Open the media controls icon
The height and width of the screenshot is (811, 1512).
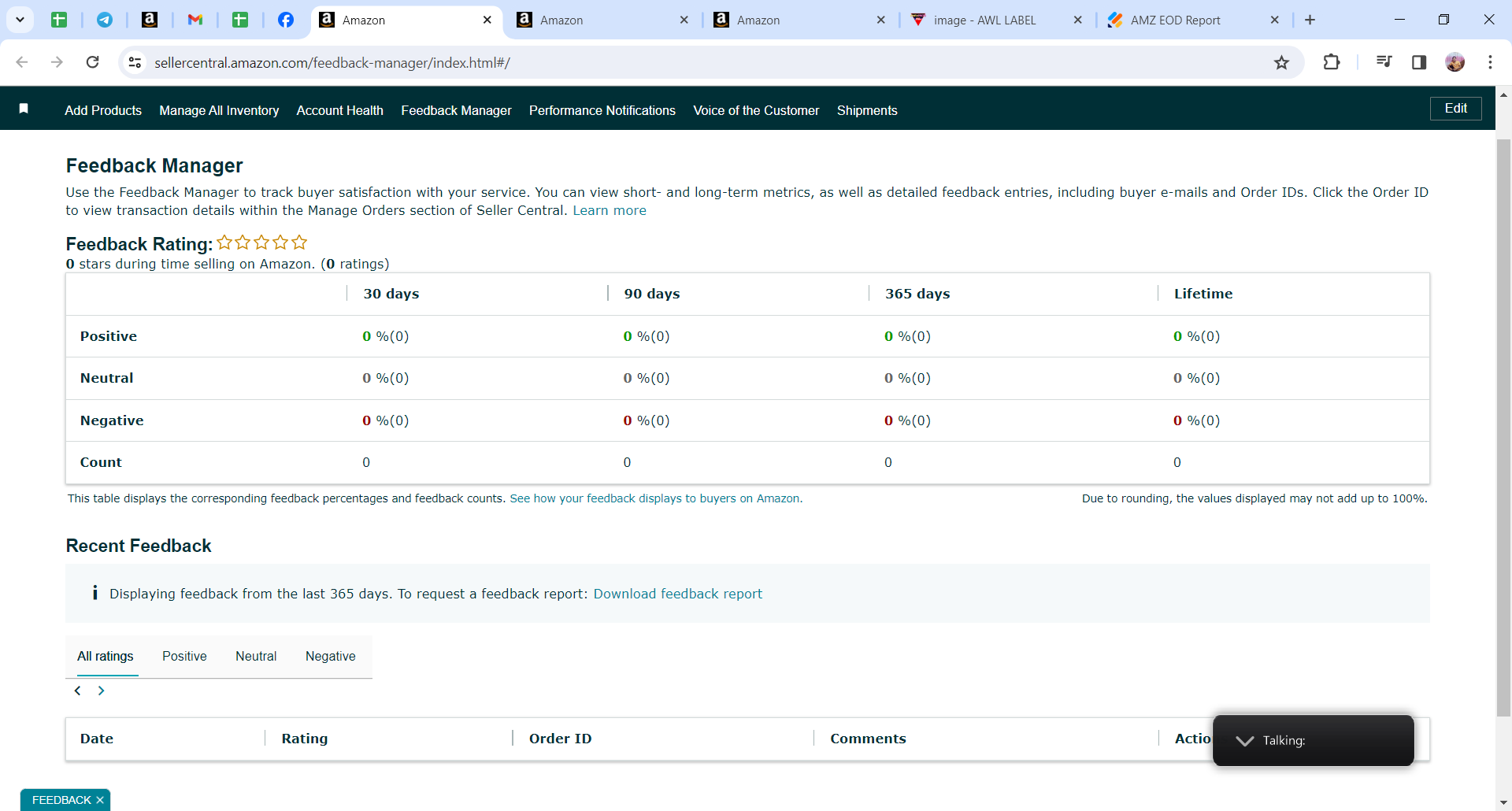pyautogui.click(x=1384, y=62)
